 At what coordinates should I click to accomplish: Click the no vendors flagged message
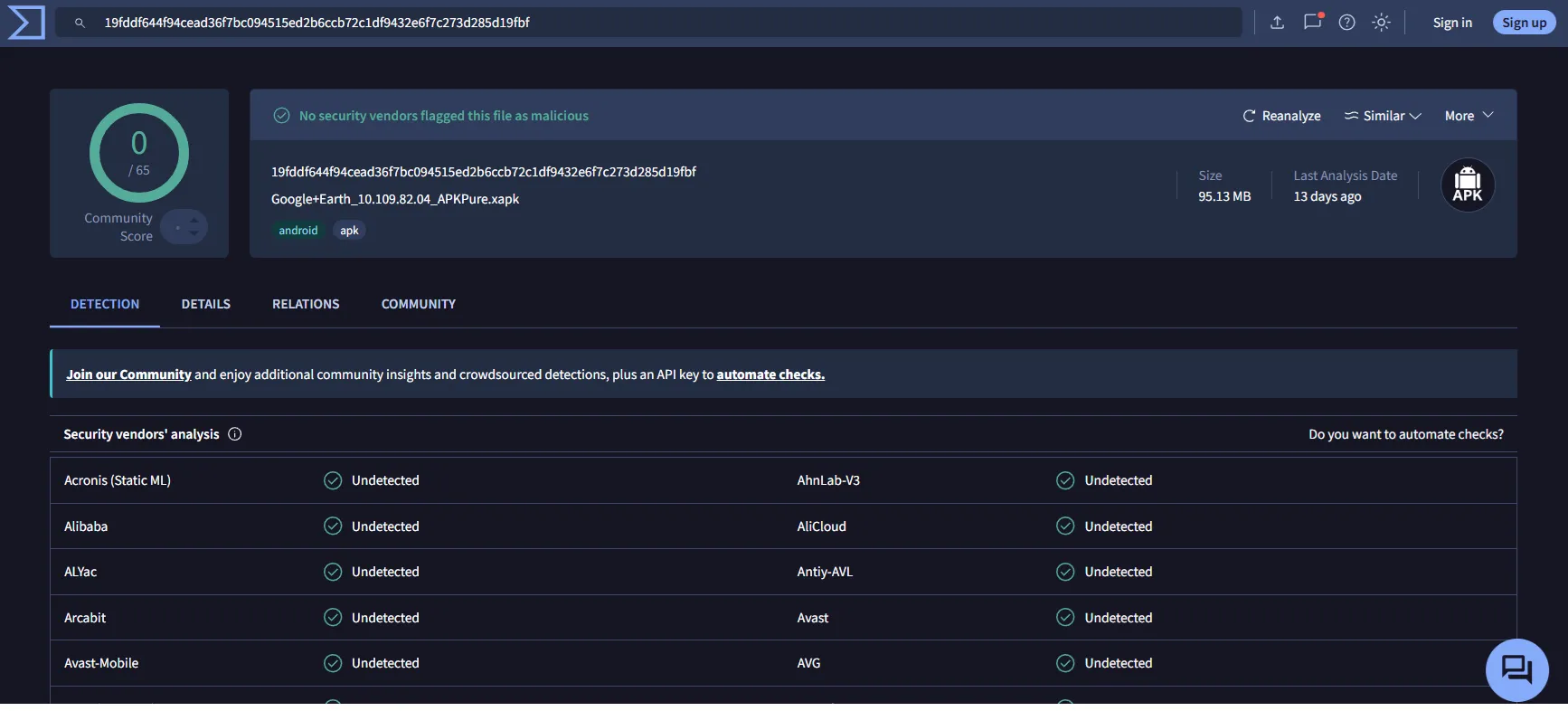coord(444,116)
